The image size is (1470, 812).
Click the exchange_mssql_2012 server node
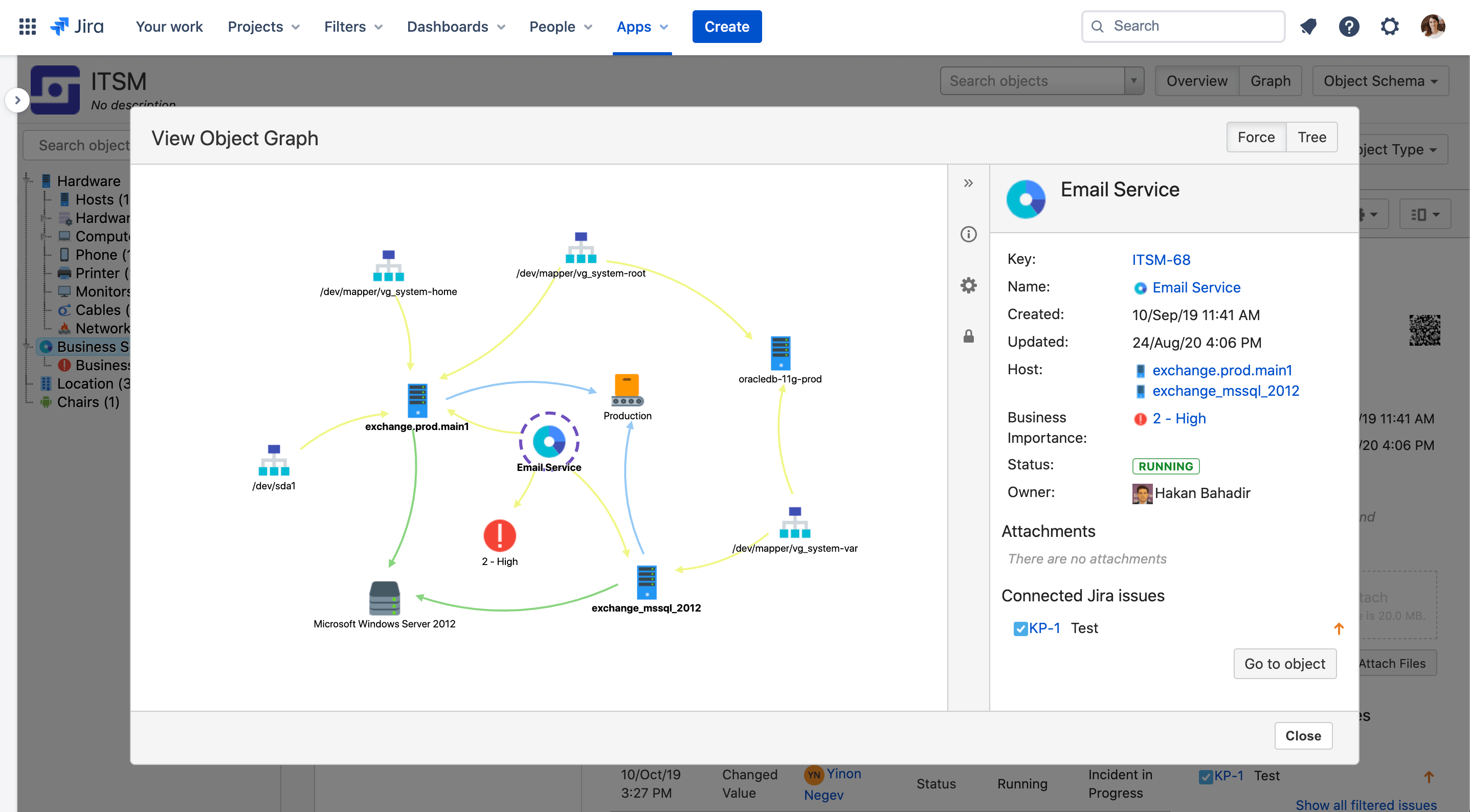646,583
